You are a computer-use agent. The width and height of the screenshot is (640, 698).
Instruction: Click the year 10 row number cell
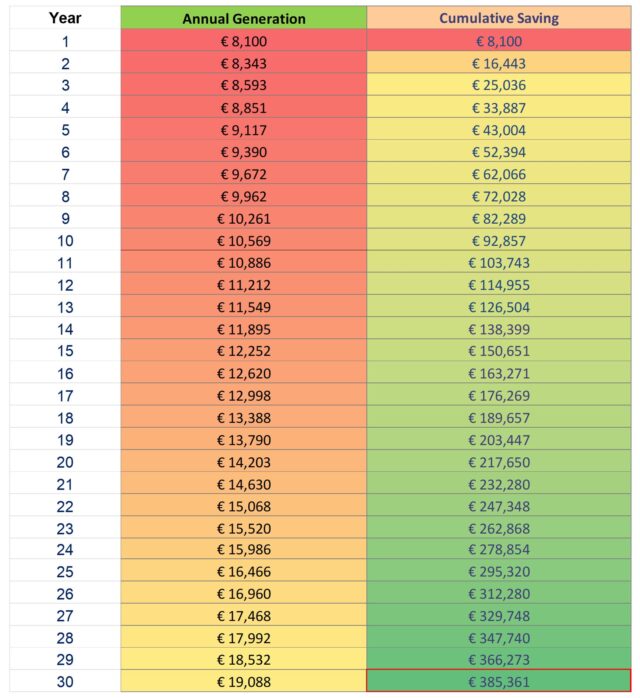point(65,240)
